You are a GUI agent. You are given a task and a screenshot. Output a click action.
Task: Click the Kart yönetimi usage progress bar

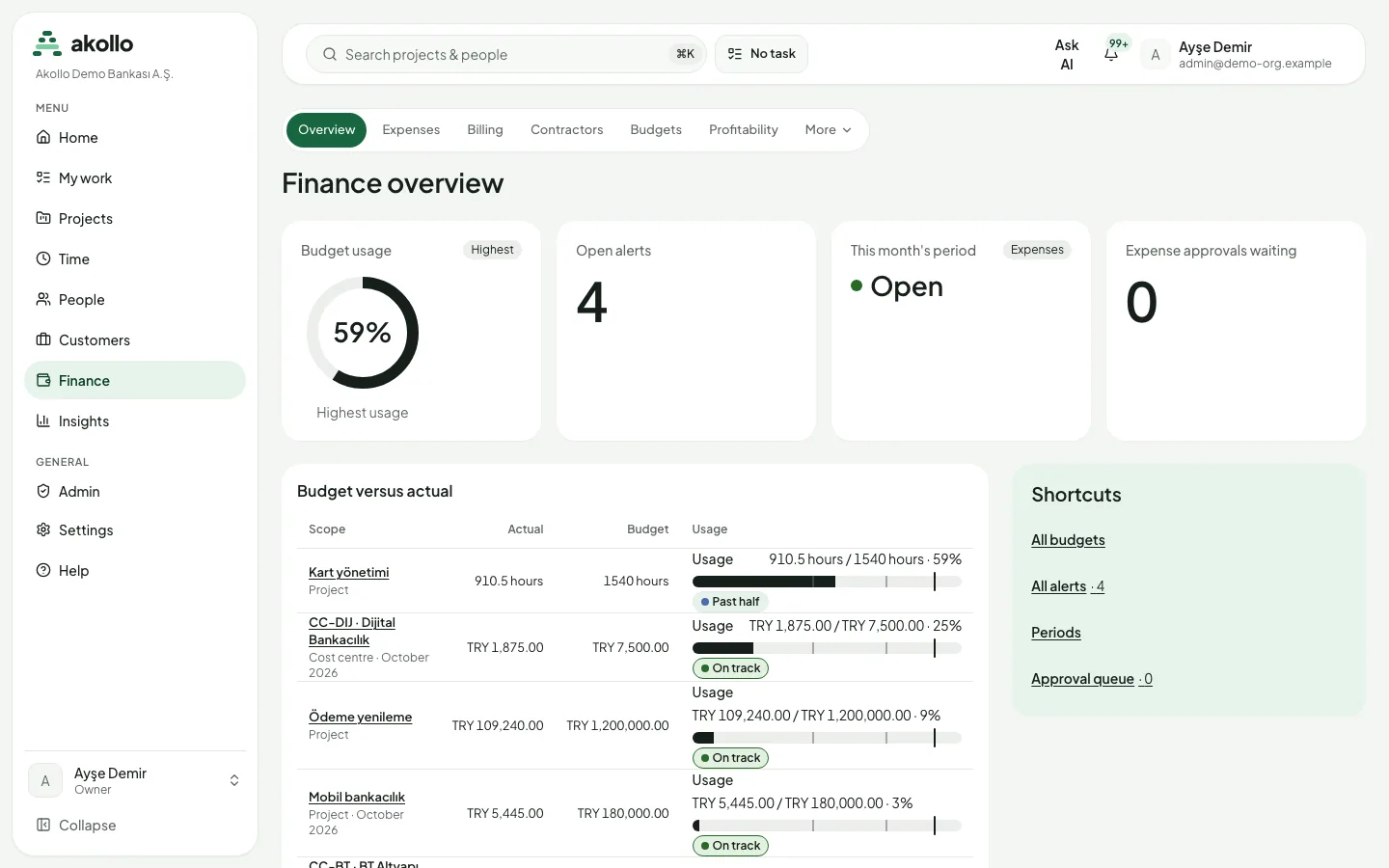pos(827,582)
